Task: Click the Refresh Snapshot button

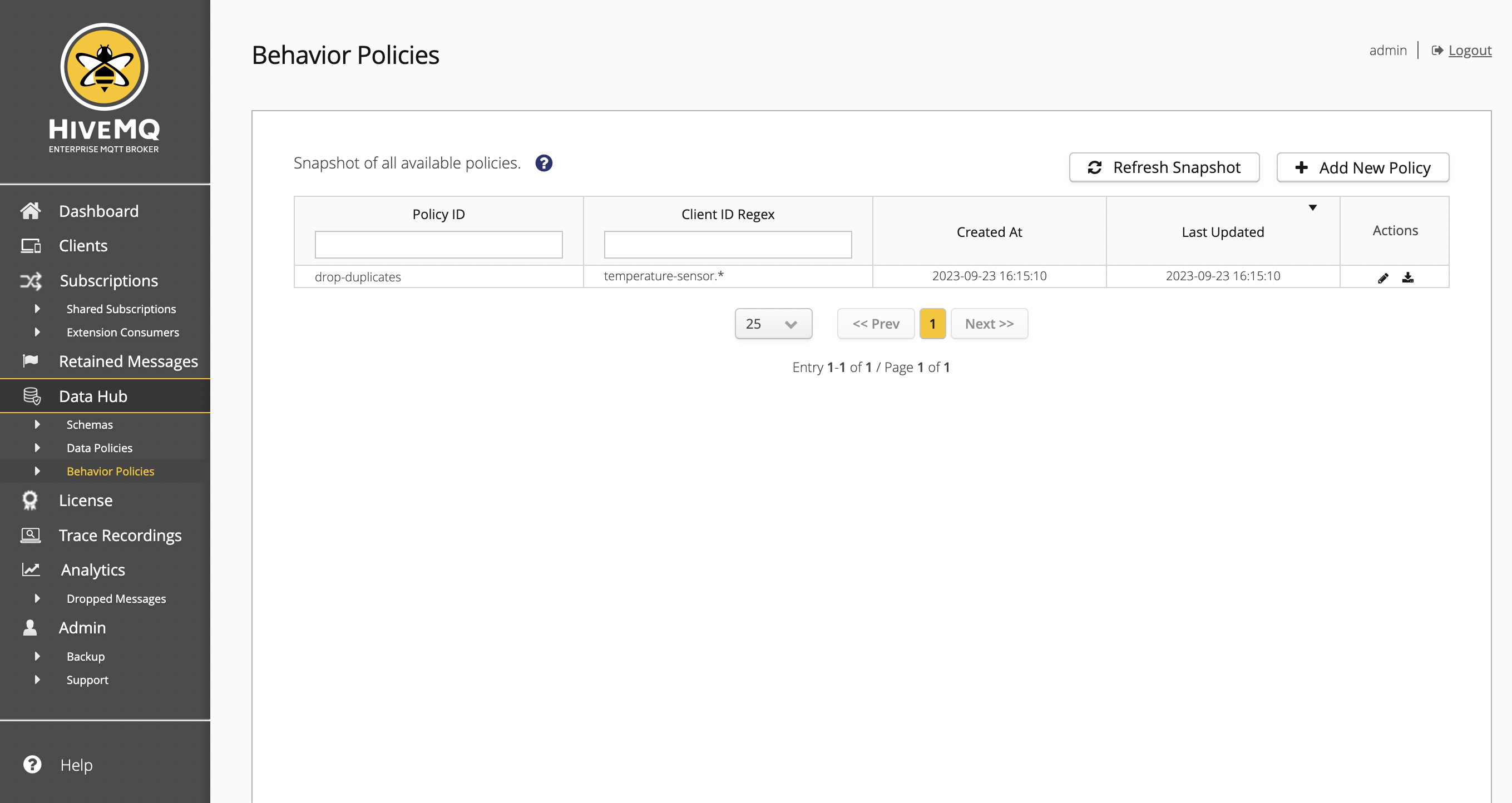Action: (1163, 167)
